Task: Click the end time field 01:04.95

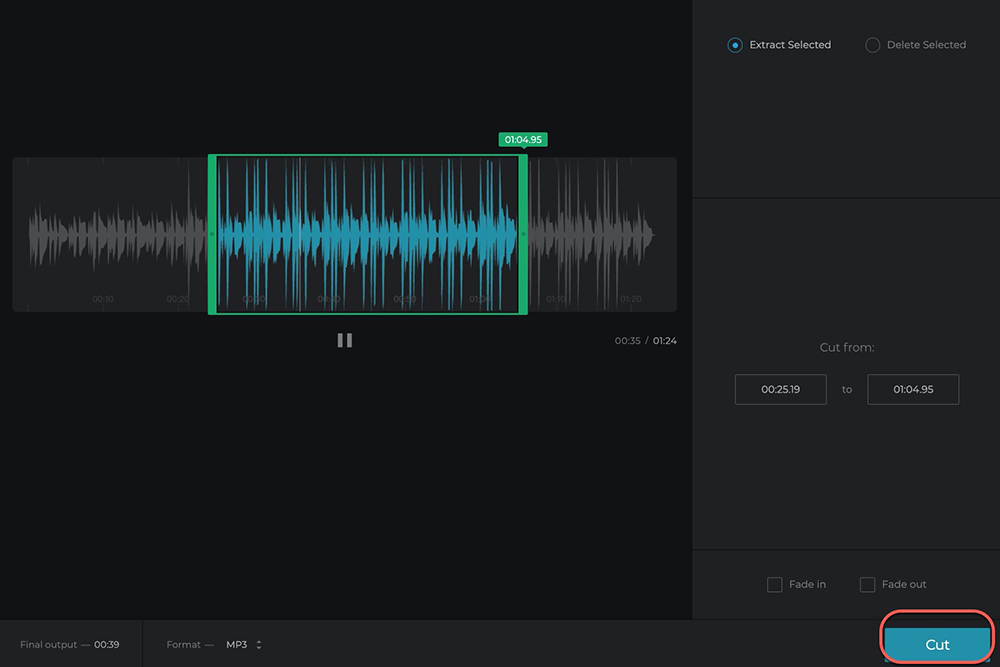Action: click(x=913, y=389)
